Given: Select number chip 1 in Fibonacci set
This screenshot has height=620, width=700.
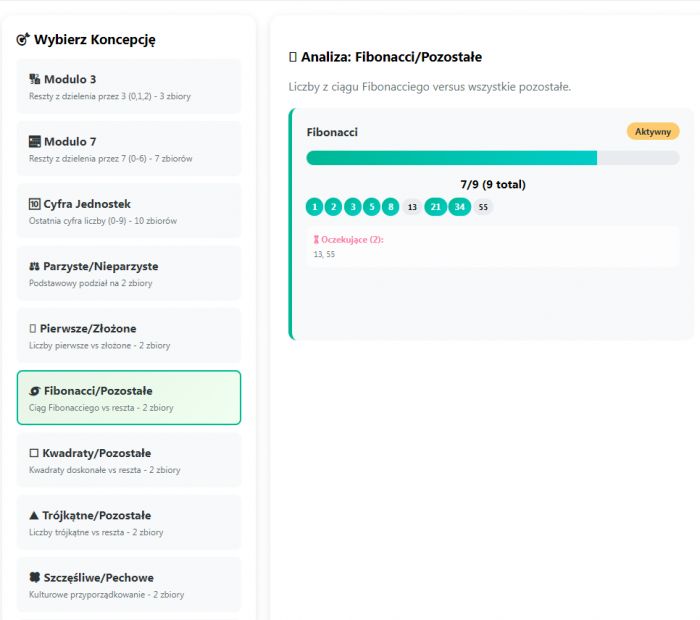Looking at the screenshot, I should pos(315,207).
